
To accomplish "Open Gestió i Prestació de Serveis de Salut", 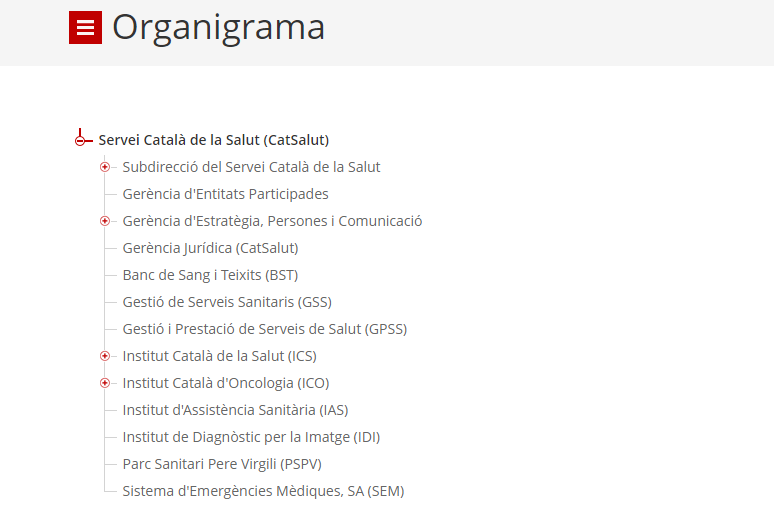I will pyautogui.click(x=265, y=329).
